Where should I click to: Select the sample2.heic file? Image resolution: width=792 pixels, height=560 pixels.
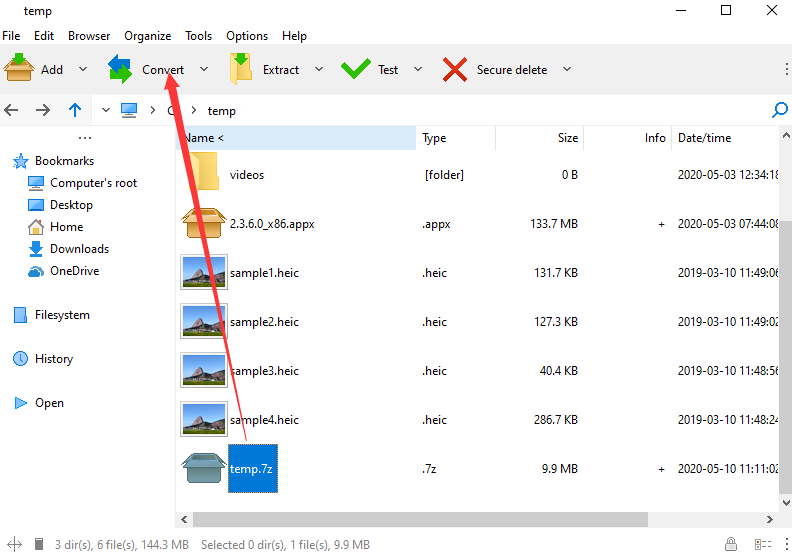pyautogui.click(x=264, y=322)
